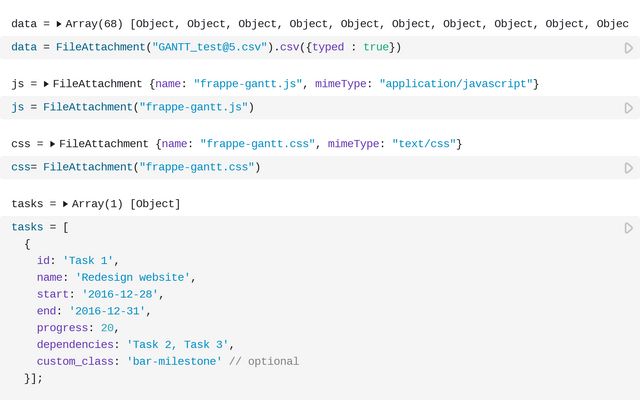This screenshot has height=400, width=640.
Task: Run the js FileAttachment cell
Action: 629,108
